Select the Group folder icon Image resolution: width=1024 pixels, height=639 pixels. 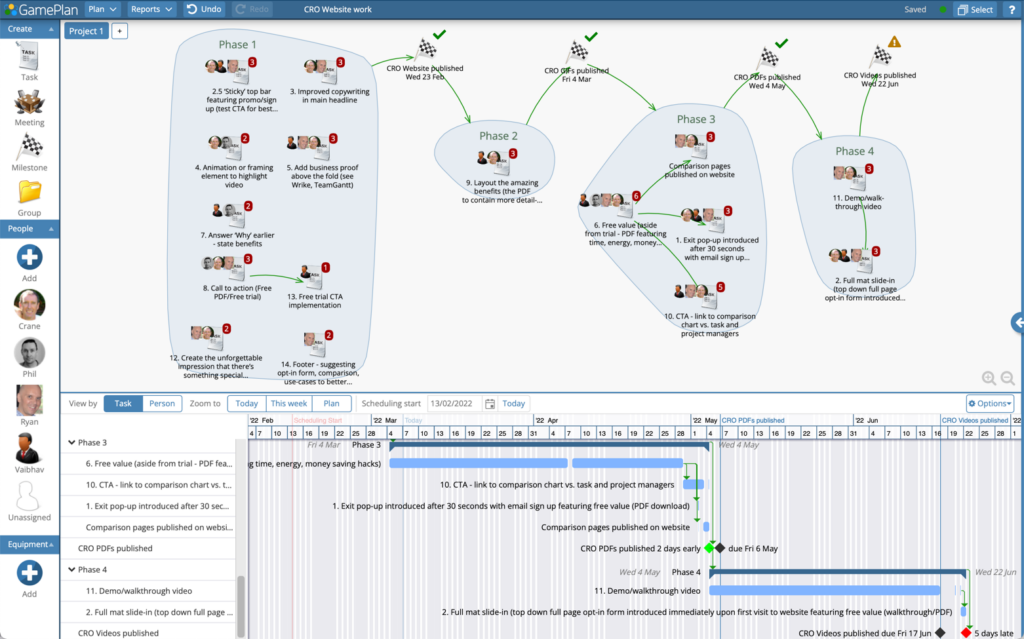tap(29, 192)
